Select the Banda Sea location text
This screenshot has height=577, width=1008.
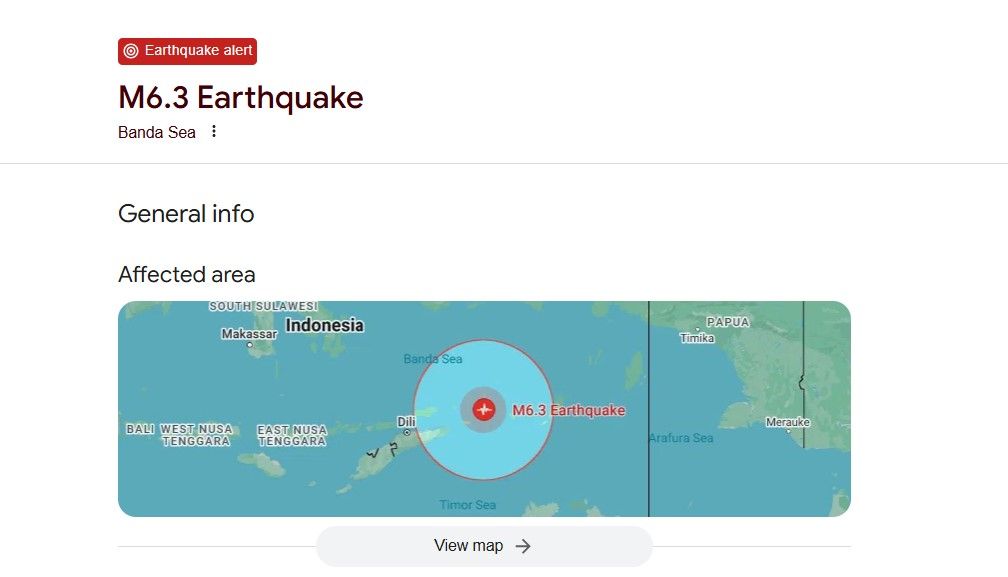point(157,132)
